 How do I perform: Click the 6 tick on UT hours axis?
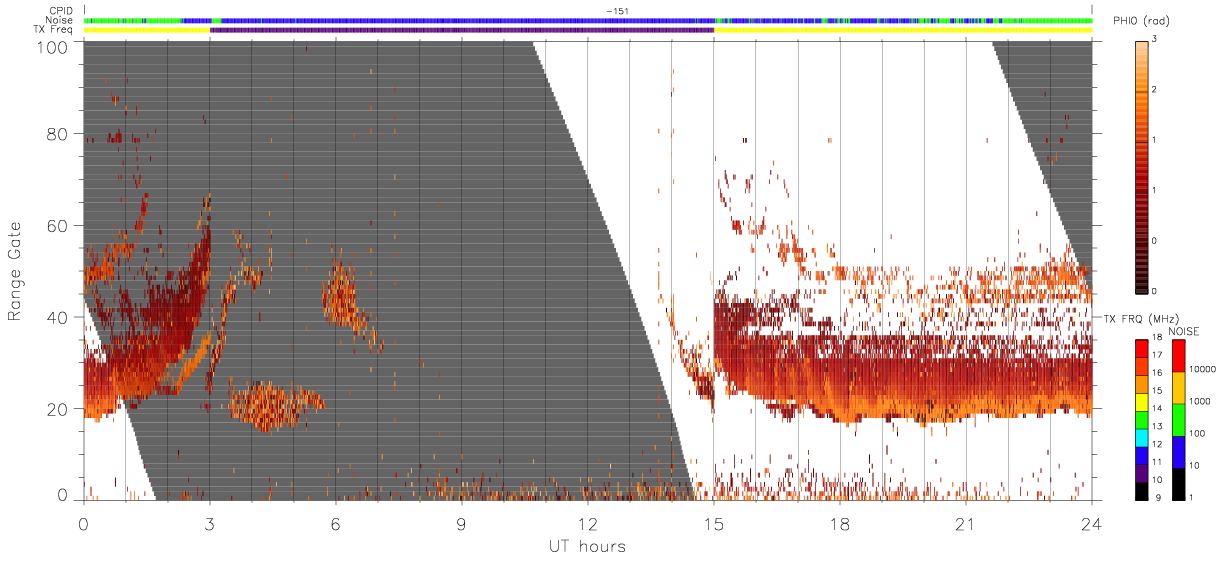[336, 523]
